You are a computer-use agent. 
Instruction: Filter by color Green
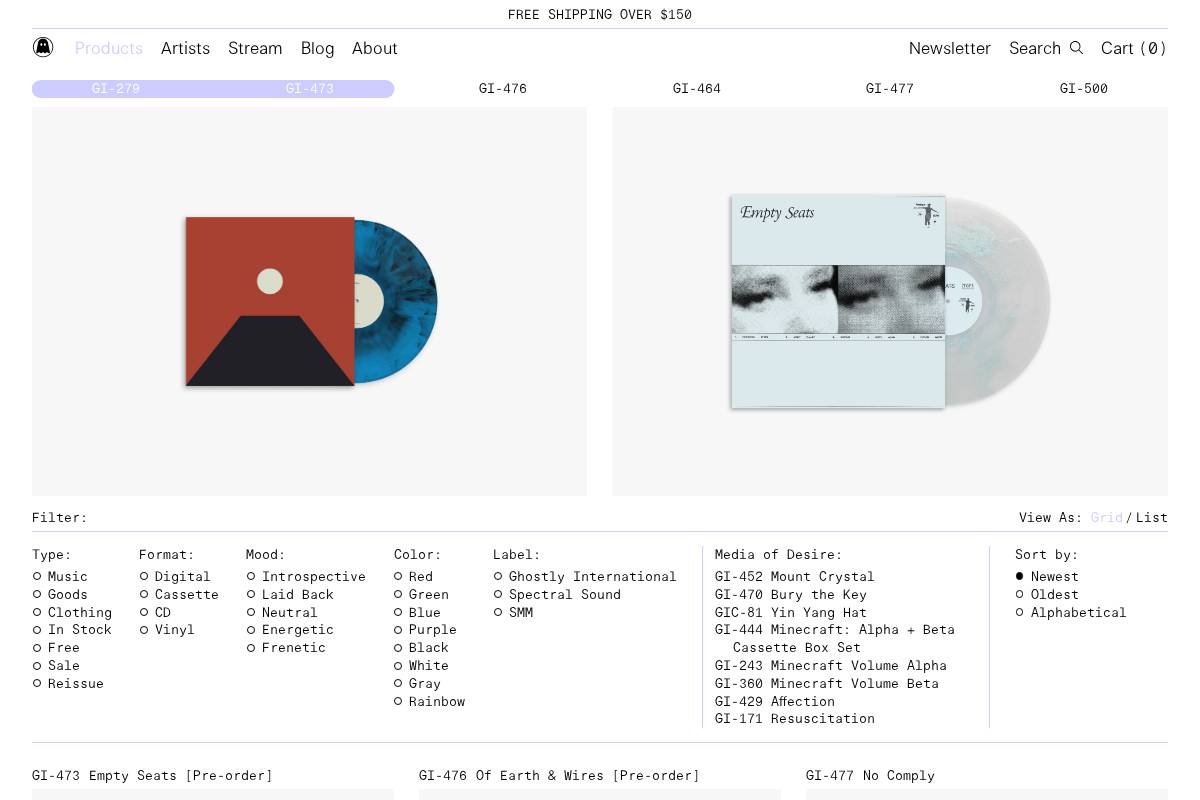coord(422,595)
